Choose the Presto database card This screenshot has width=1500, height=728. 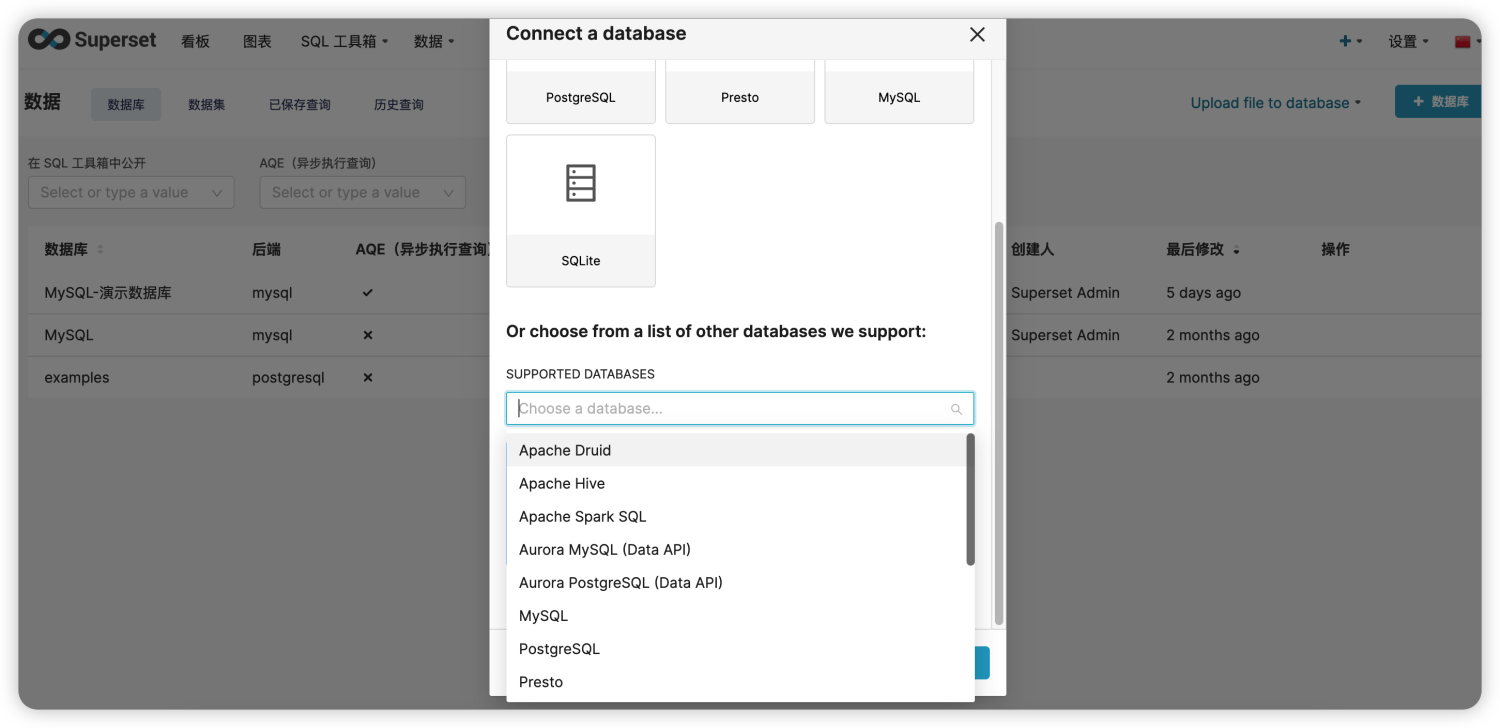click(x=740, y=91)
